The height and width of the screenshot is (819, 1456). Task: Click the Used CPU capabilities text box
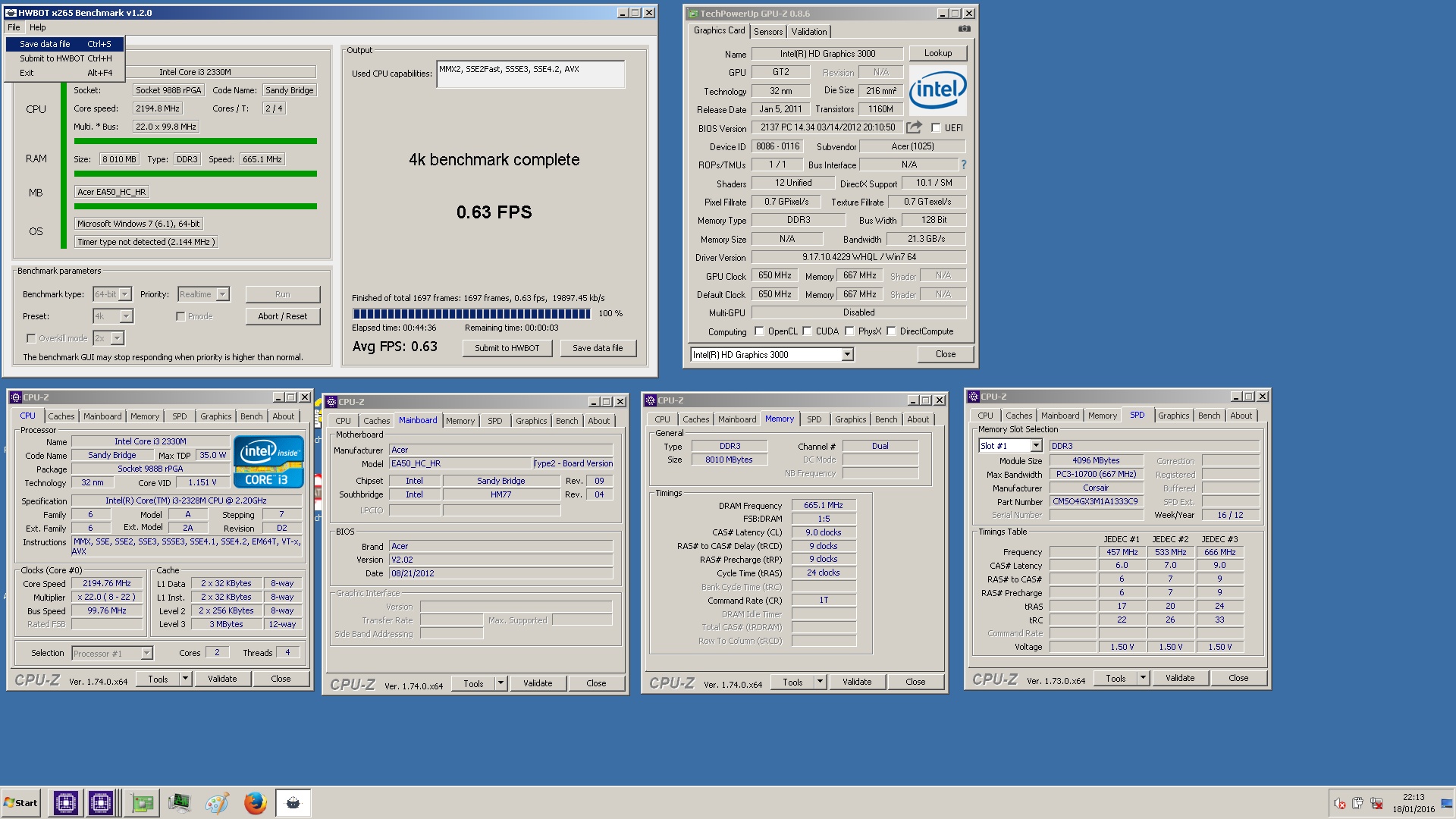(531, 74)
